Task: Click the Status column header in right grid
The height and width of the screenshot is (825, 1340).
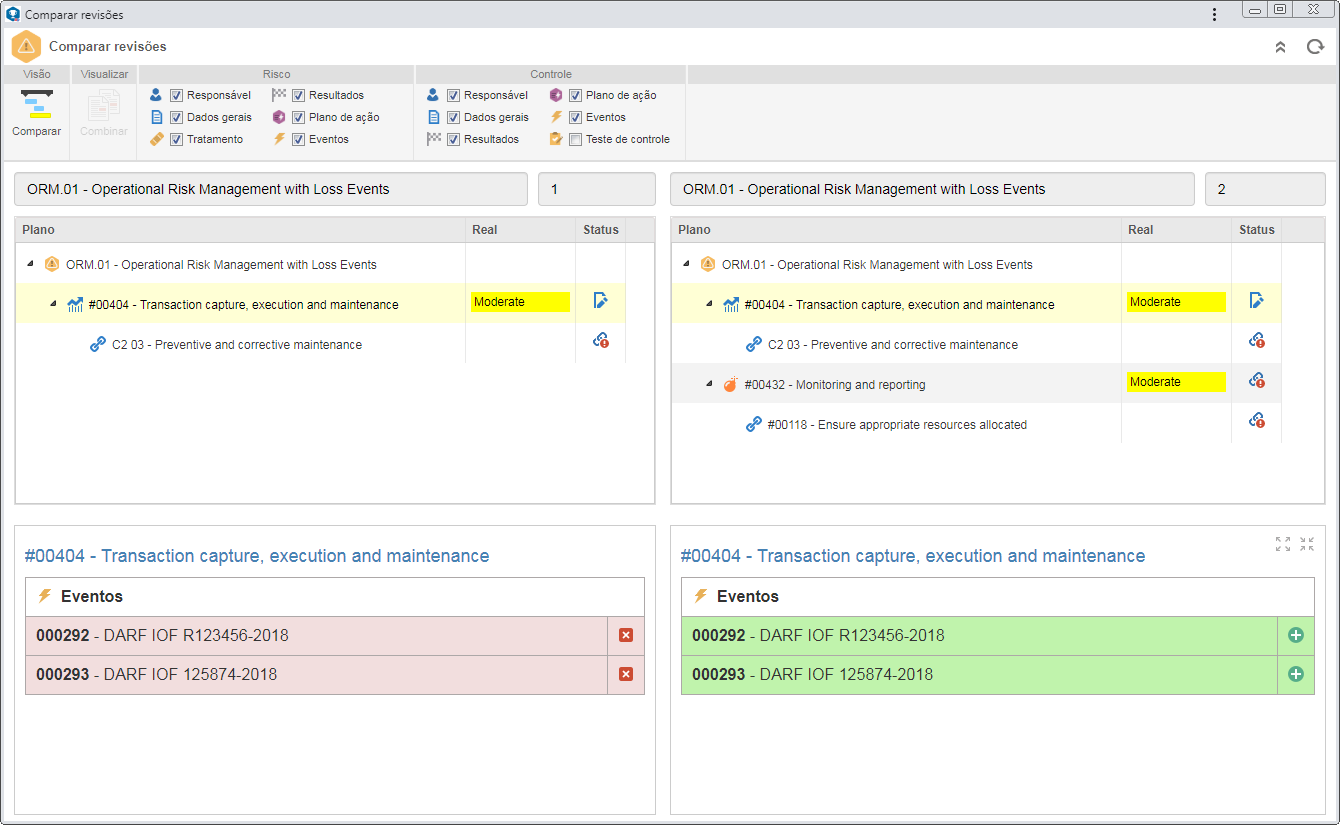Action: 1257,230
